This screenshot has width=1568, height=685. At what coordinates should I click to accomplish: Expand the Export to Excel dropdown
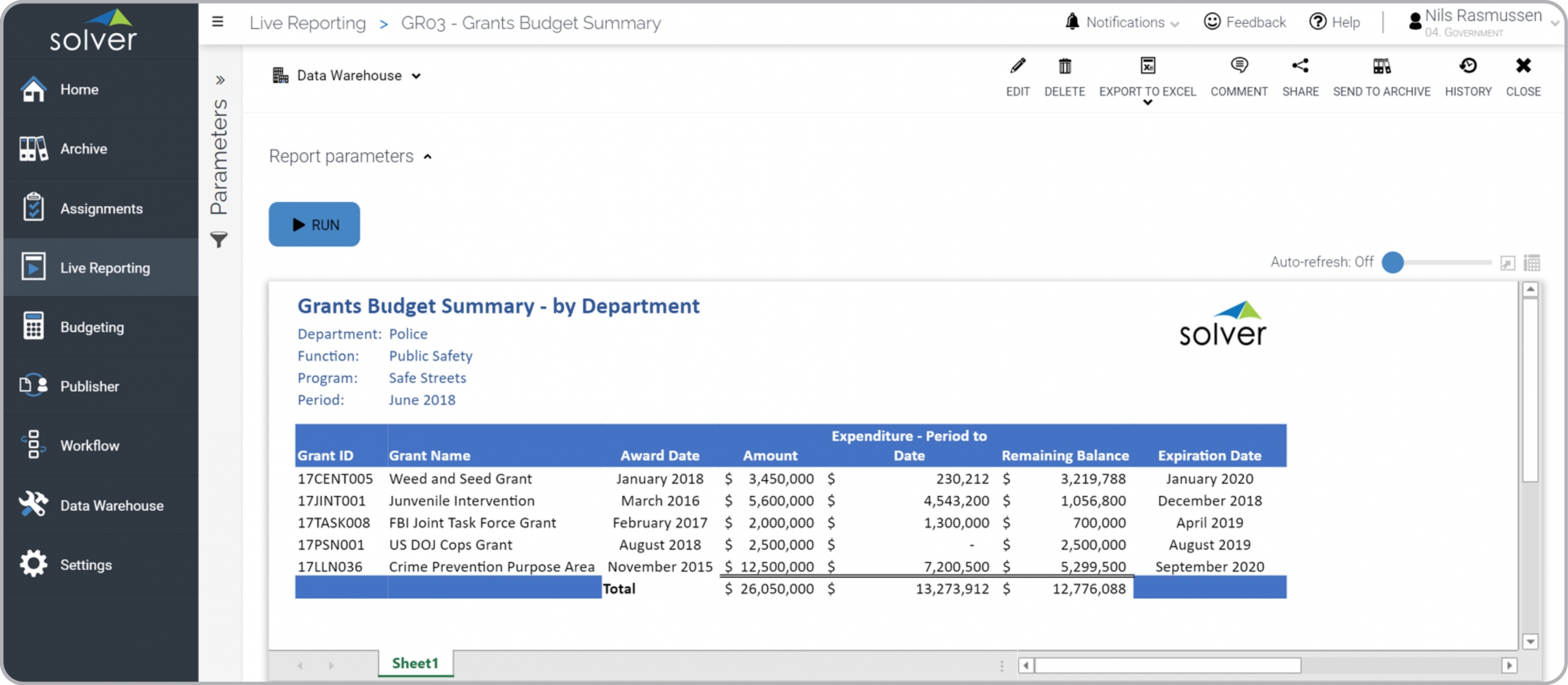coord(1147,103)
